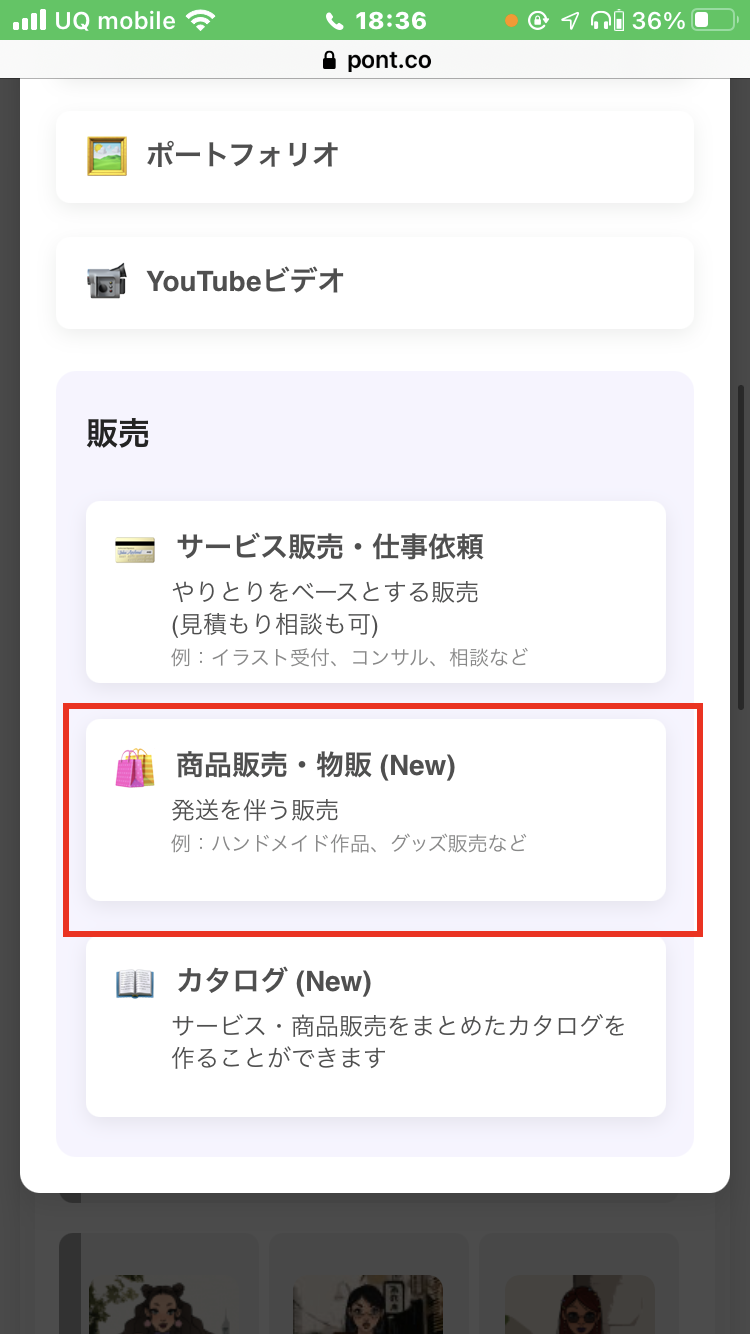
Task: Open the カタログ (New) card
Action: (x=376, y=1026)
